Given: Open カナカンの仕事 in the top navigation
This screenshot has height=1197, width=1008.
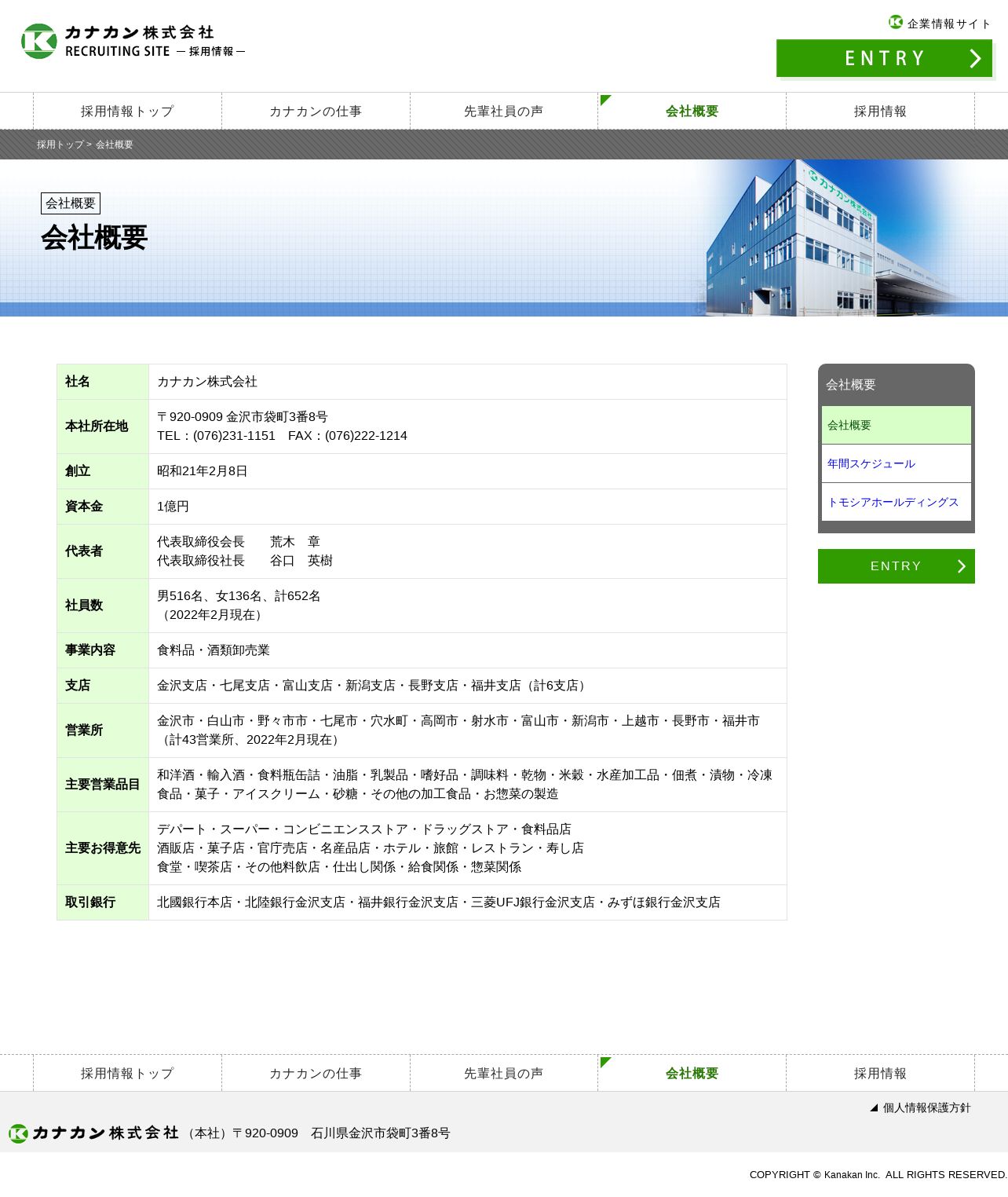Looking at the screenshot, I should (316, 112).
